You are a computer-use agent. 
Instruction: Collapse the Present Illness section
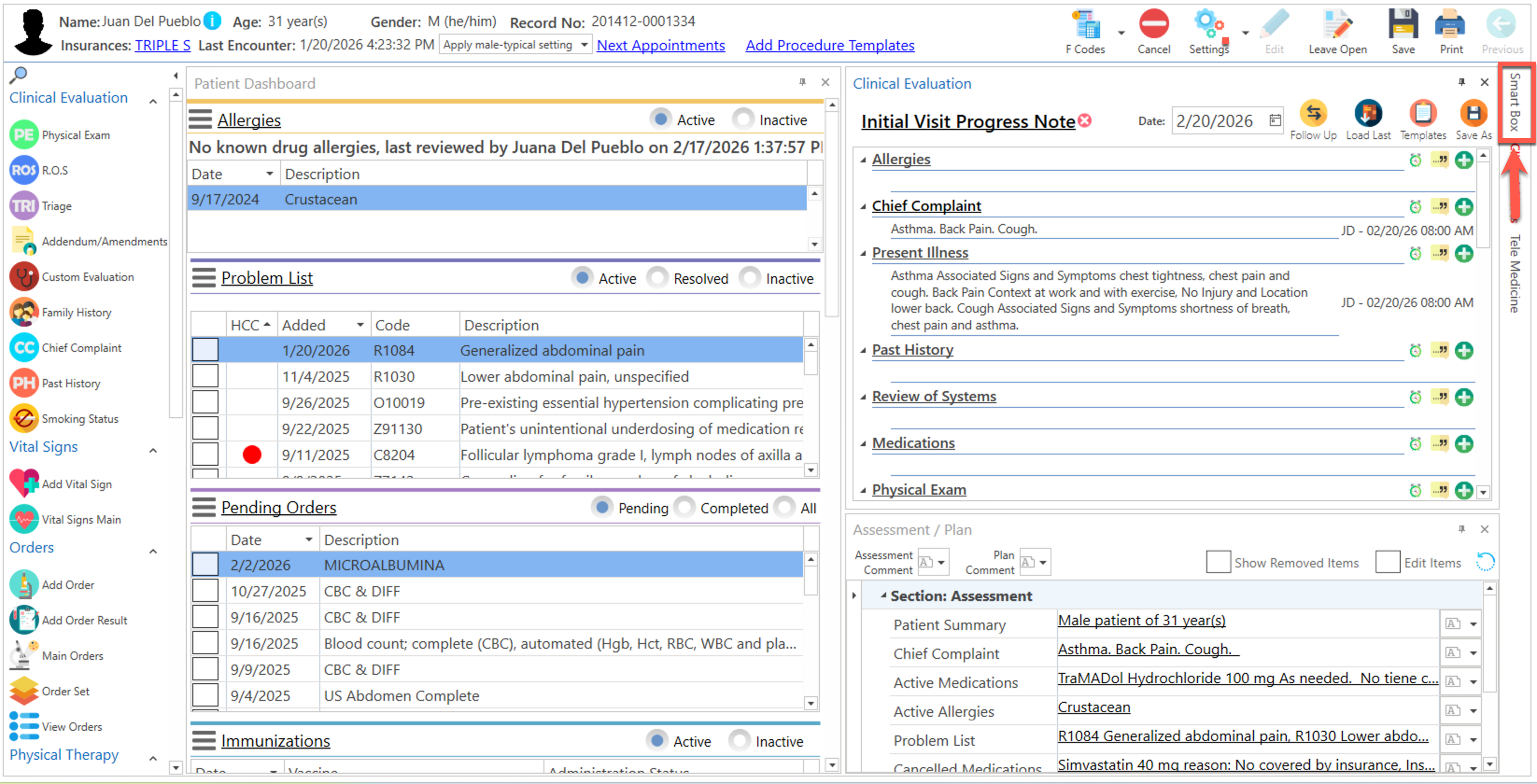coord(863,253)
